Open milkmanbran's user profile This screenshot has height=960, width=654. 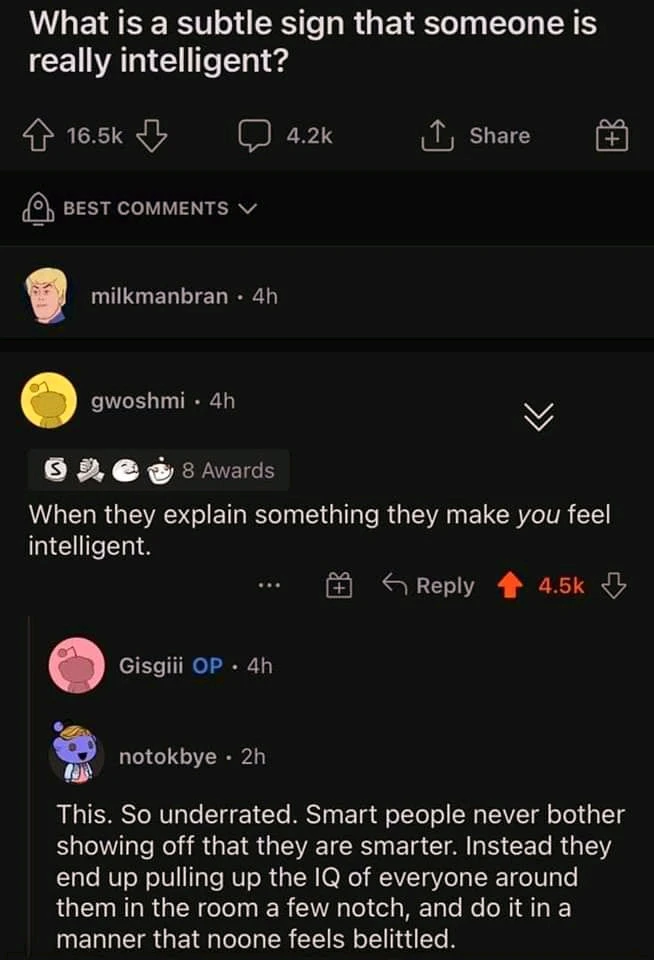158,297
